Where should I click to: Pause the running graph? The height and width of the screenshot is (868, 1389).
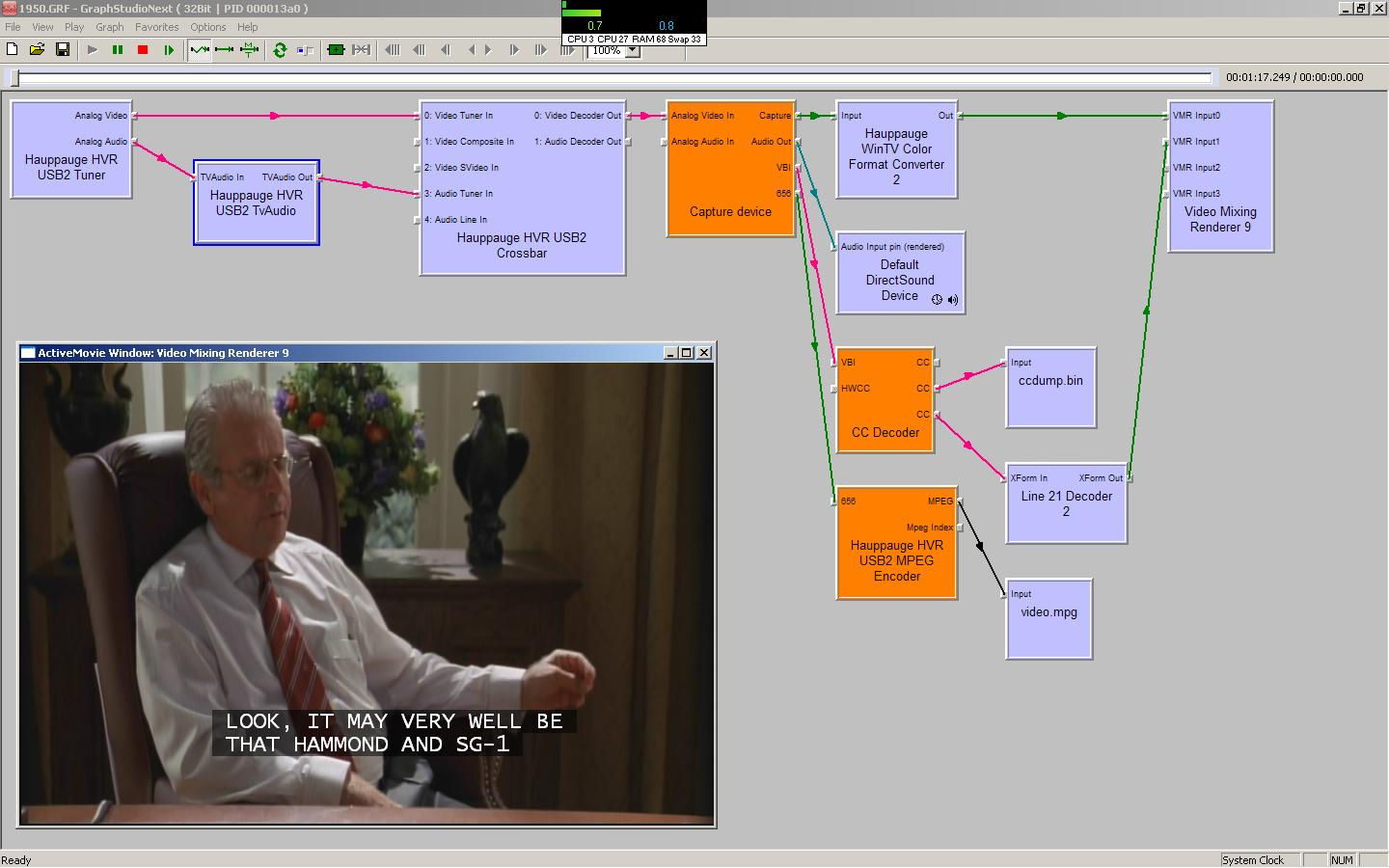point(118,49)
